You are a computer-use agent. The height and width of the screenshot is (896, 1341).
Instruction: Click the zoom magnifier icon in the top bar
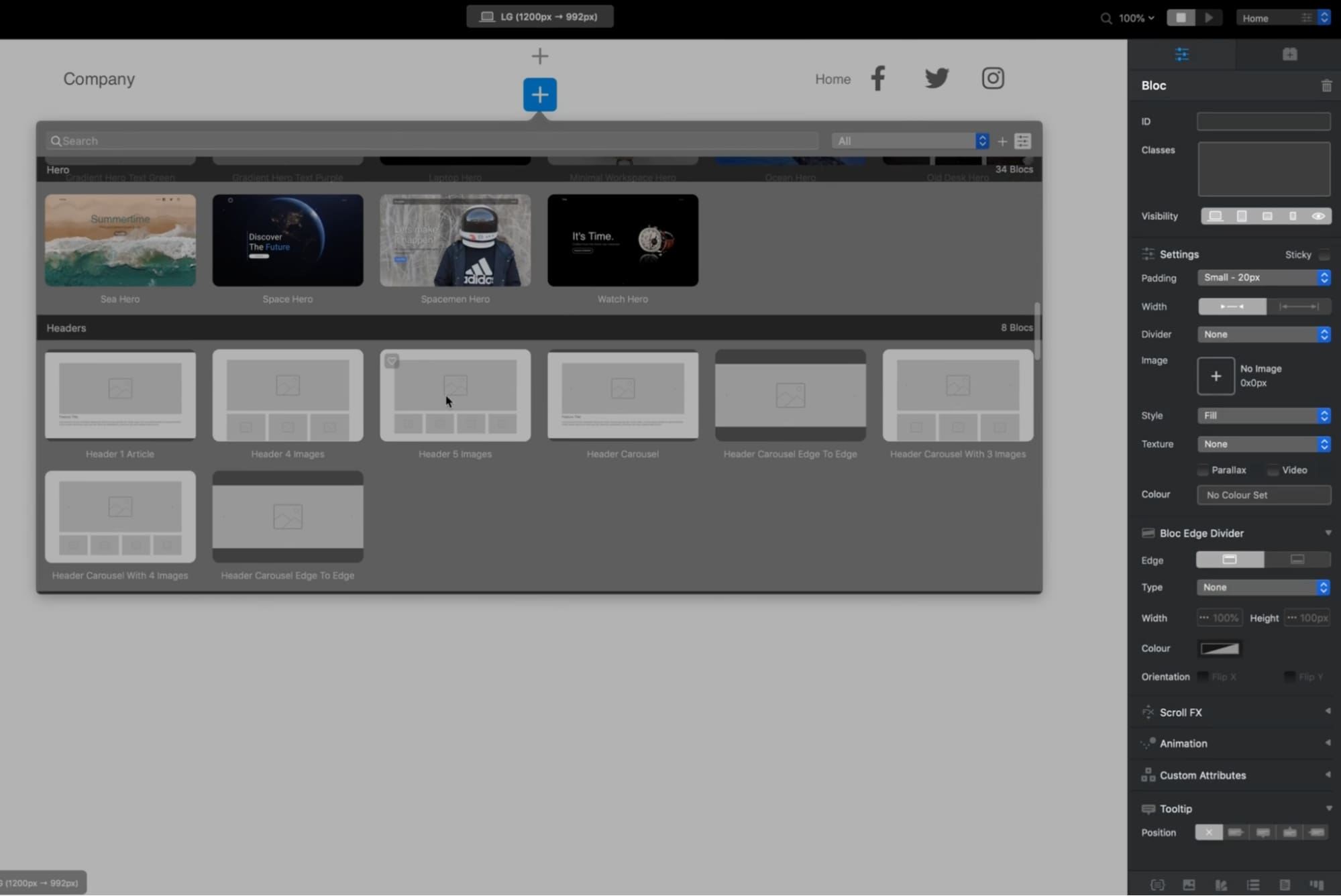point(1106,18)
